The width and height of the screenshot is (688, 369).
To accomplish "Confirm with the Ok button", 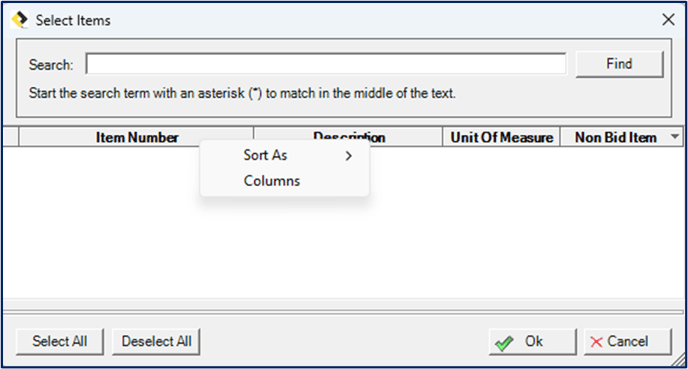I will pos(533,341).
